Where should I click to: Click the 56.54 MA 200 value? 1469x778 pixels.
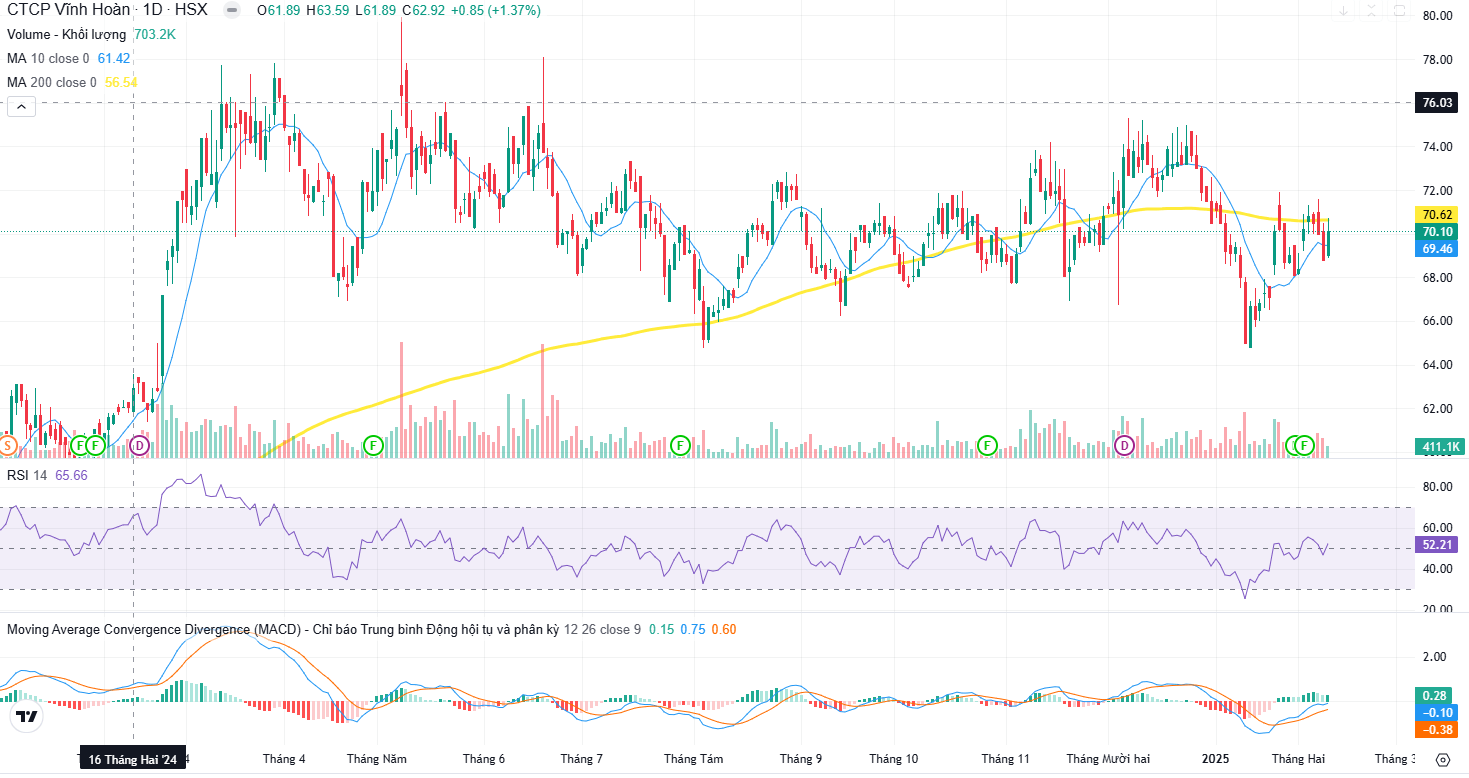pos(121,82)
